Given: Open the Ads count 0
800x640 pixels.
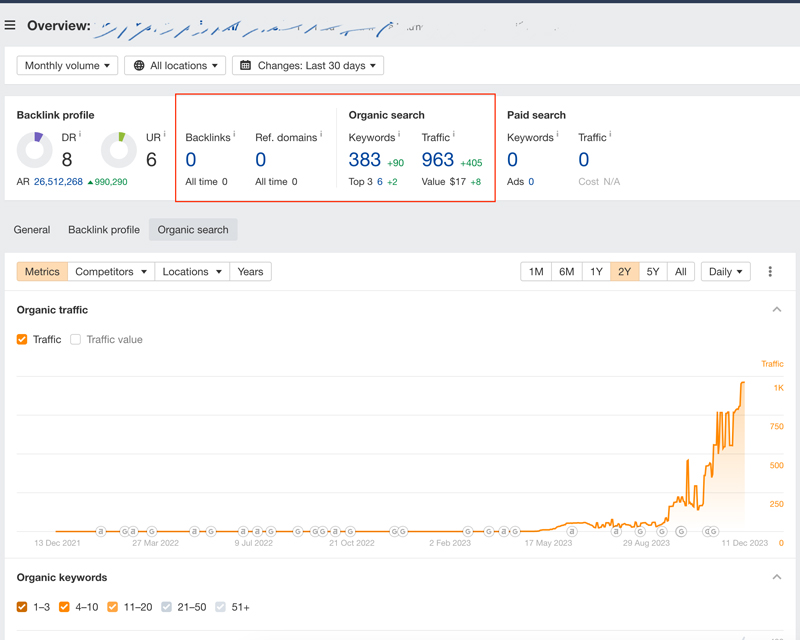Looking at the screenshot, I should [x=531, y=182].
